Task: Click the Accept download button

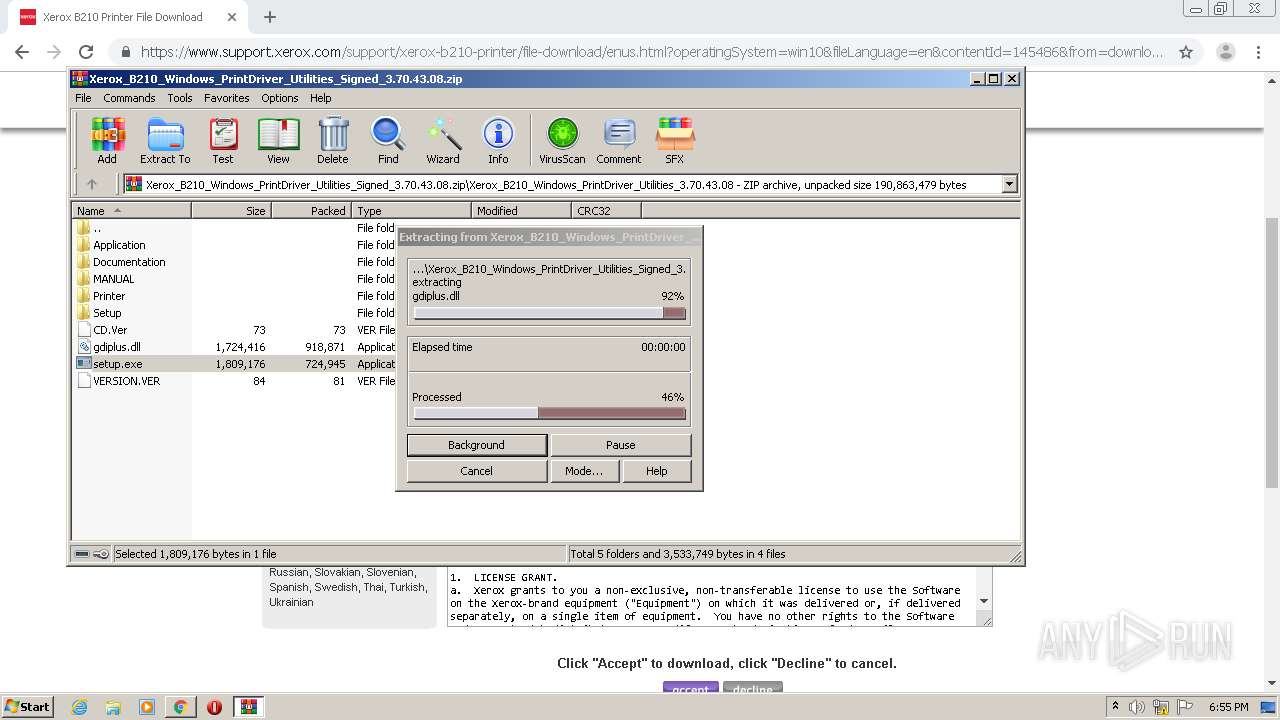Action: 690,688
